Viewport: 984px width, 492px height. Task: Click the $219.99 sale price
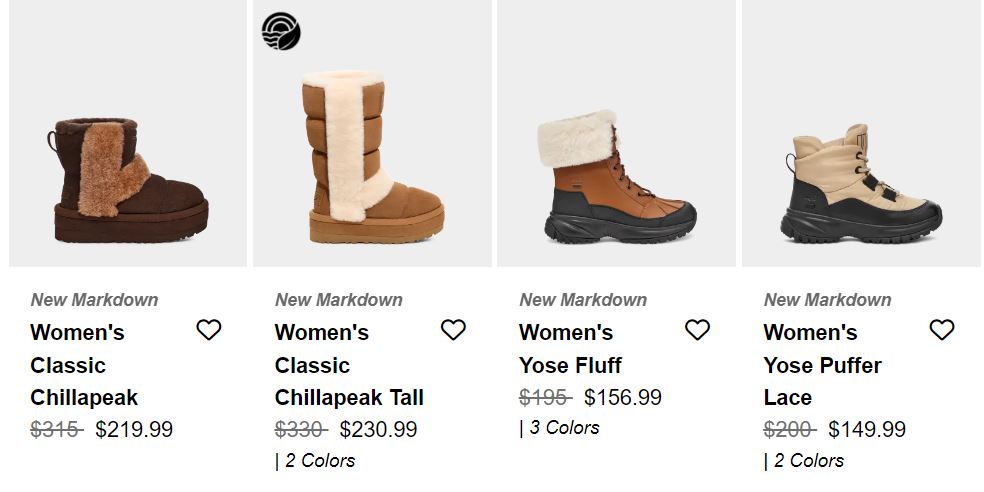(134, 429)
